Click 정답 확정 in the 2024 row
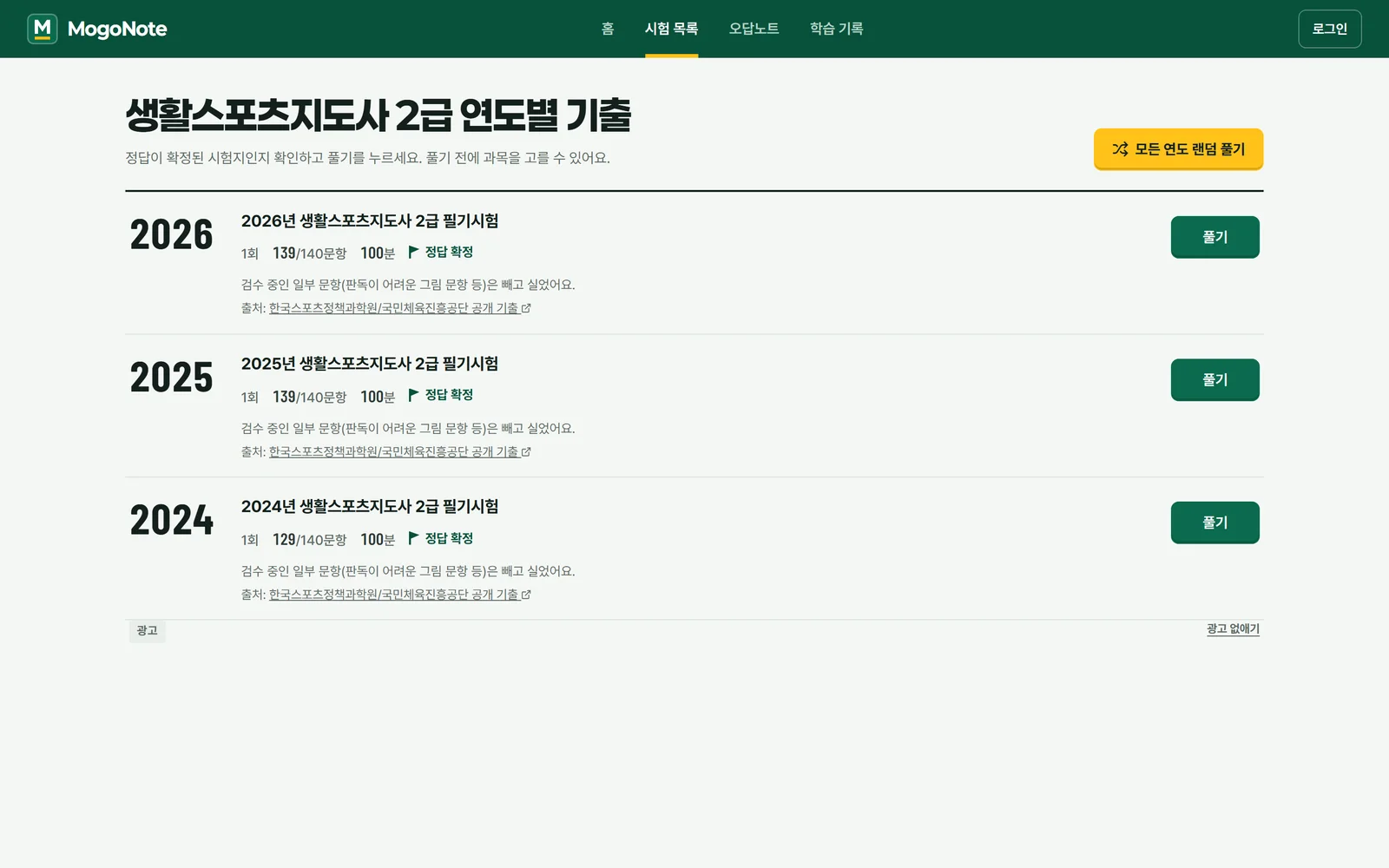This screenshot has height=868, width=1389. click(449, 538)
